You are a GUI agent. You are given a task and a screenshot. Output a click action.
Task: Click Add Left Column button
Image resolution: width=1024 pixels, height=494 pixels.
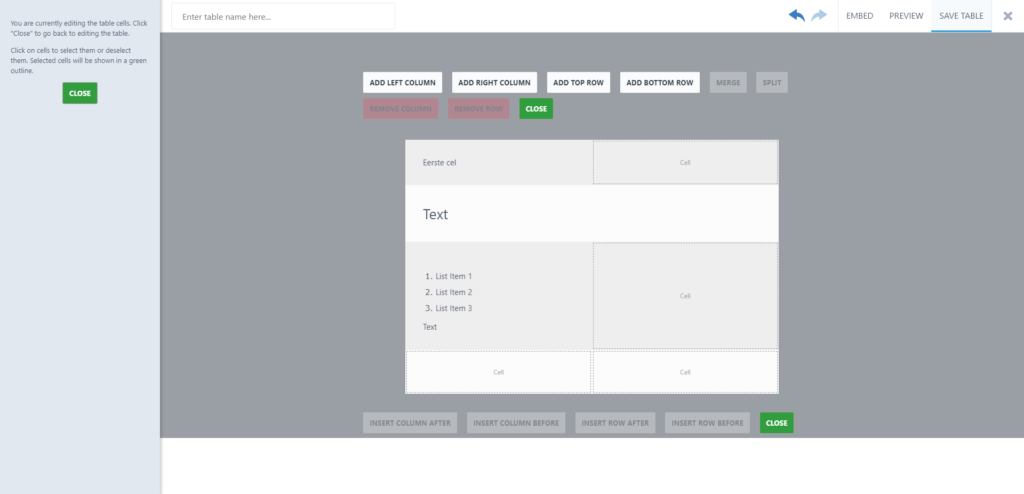pos(402,83)
